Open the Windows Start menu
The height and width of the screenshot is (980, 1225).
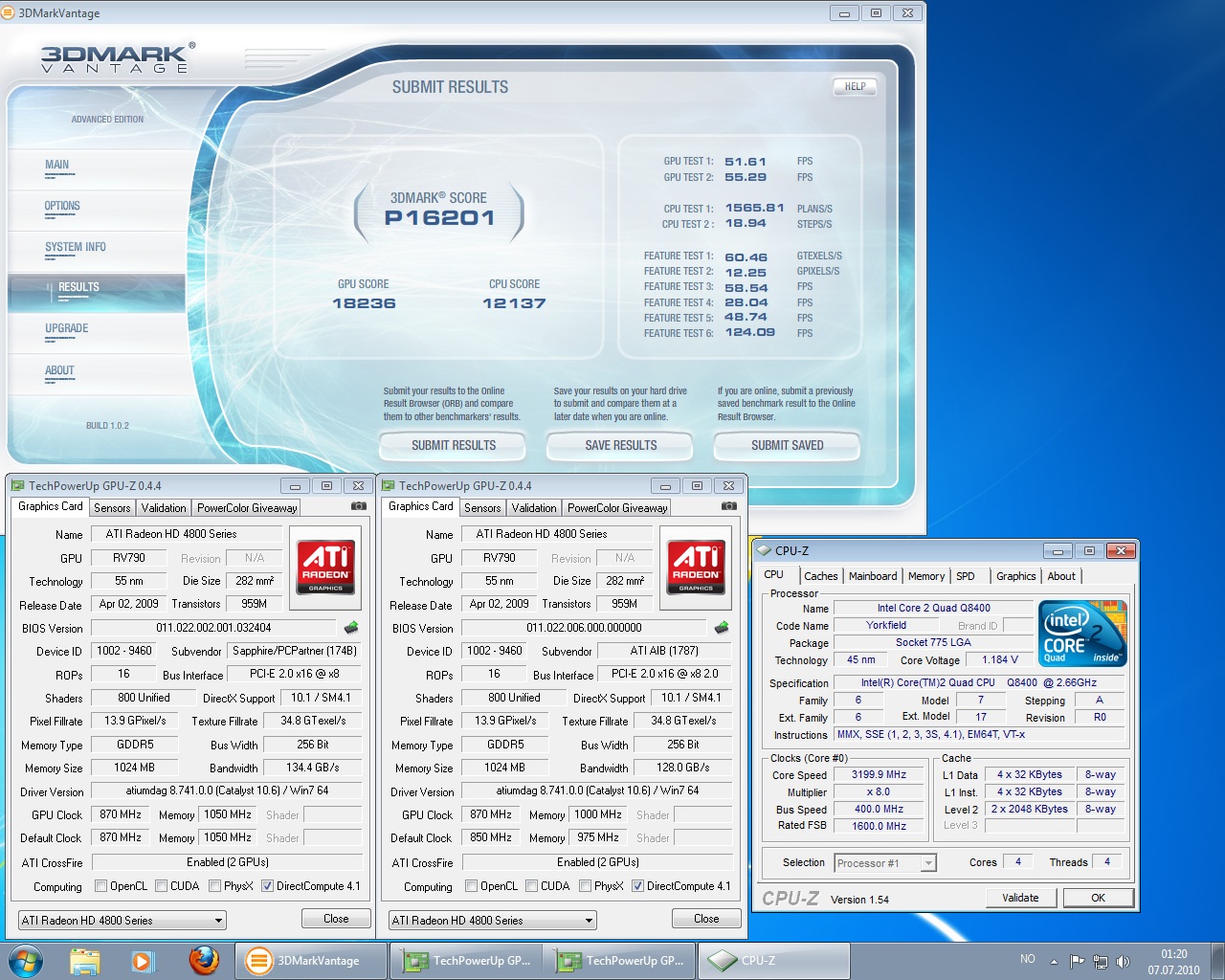(x=26, y=960)
